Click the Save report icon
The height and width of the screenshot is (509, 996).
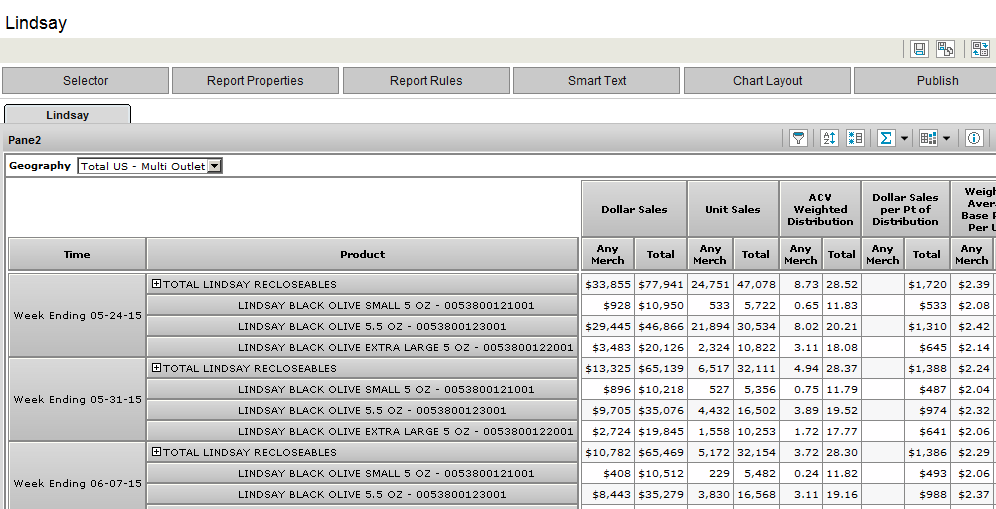point(919,49)
